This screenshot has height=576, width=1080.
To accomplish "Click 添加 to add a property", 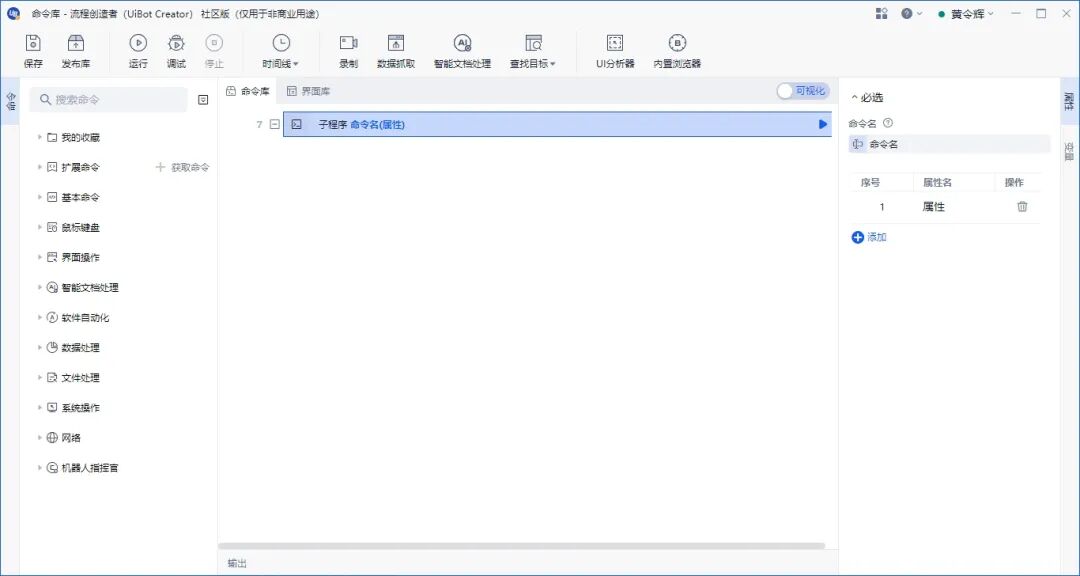I will 877,237.
